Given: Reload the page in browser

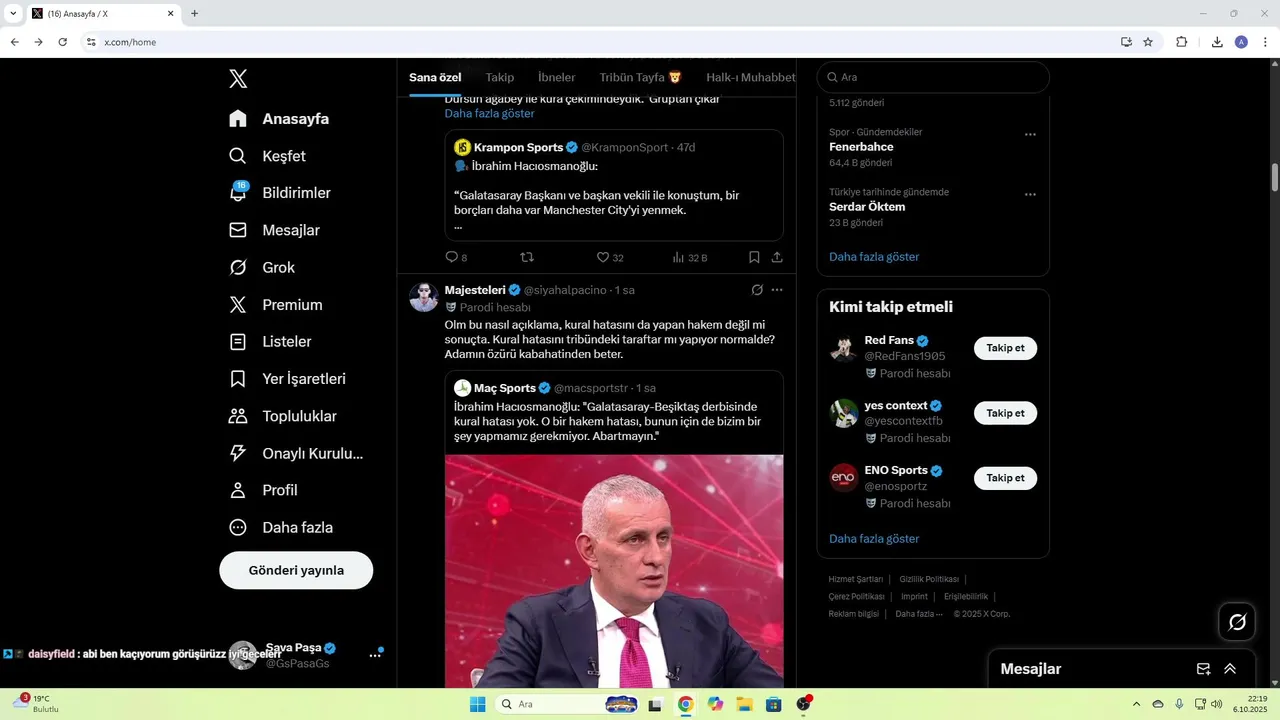Looking at the screenshot, I should click(x=62, y=42).
